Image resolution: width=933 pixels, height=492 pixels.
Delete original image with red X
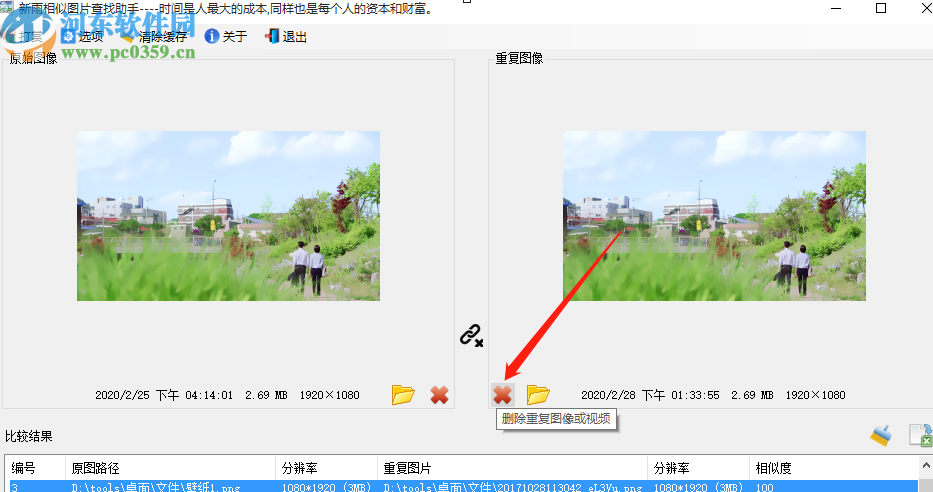[439, 394]
